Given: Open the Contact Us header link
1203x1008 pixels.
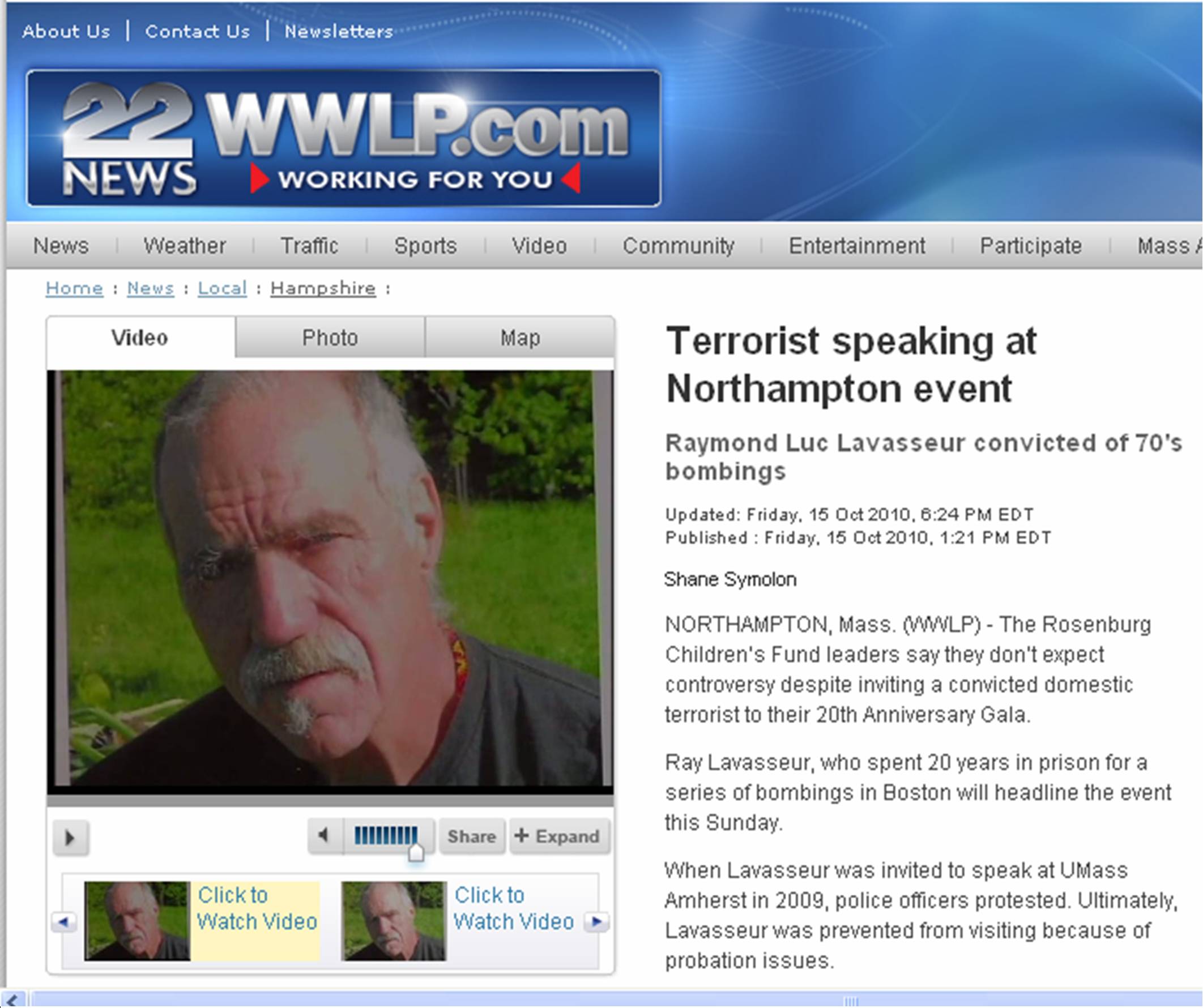Looking at the screenshot, I should 198,31.
